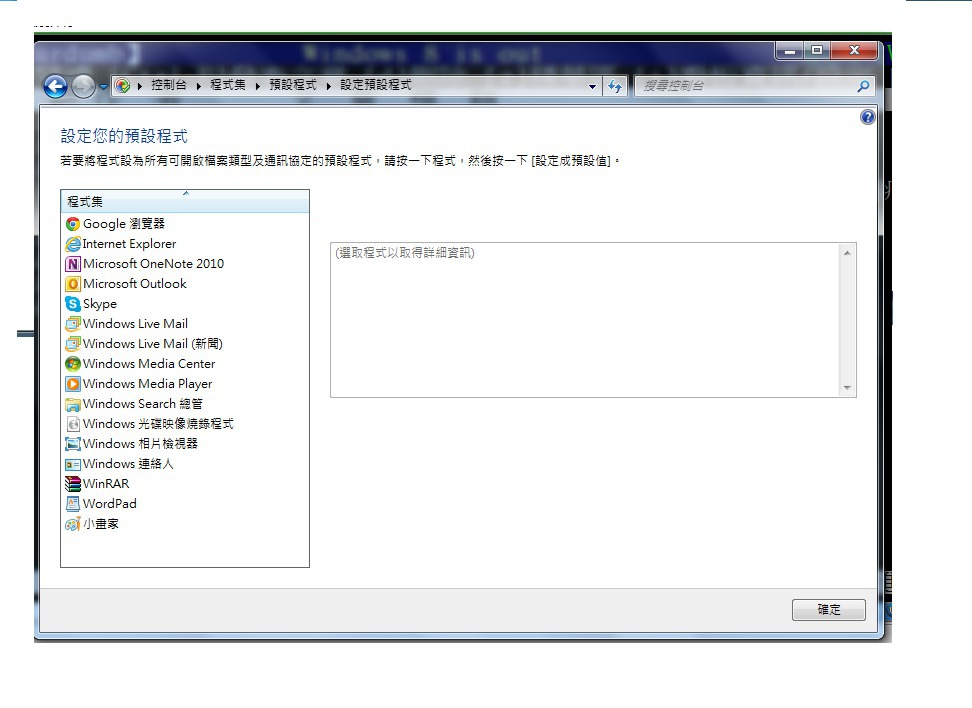Click the Windows Live Mail icon

pos(73,324)
